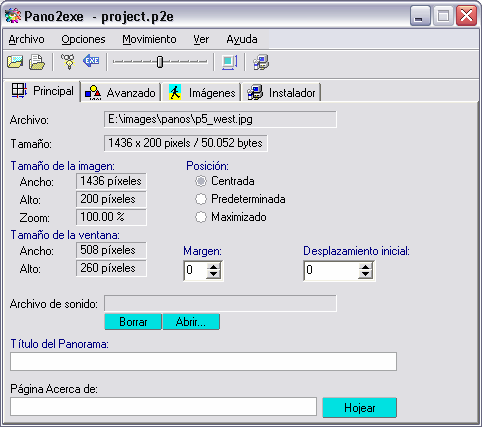Click the Hojear browse button
Image resolution: width=482 pixels, height=427 pixels.
tap(360, 407)
